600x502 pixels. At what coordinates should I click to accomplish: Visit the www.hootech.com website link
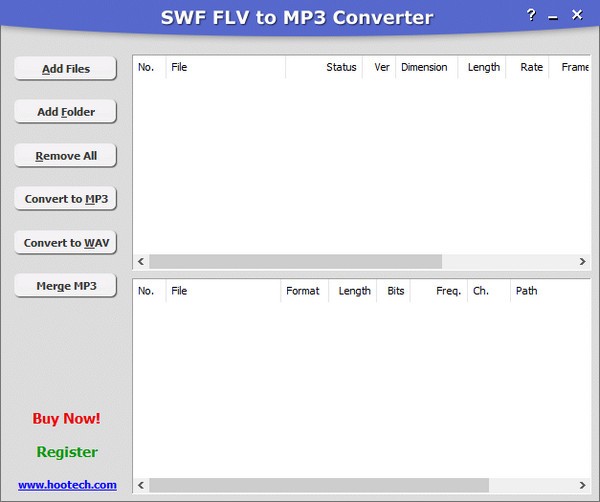pos(67,485)
